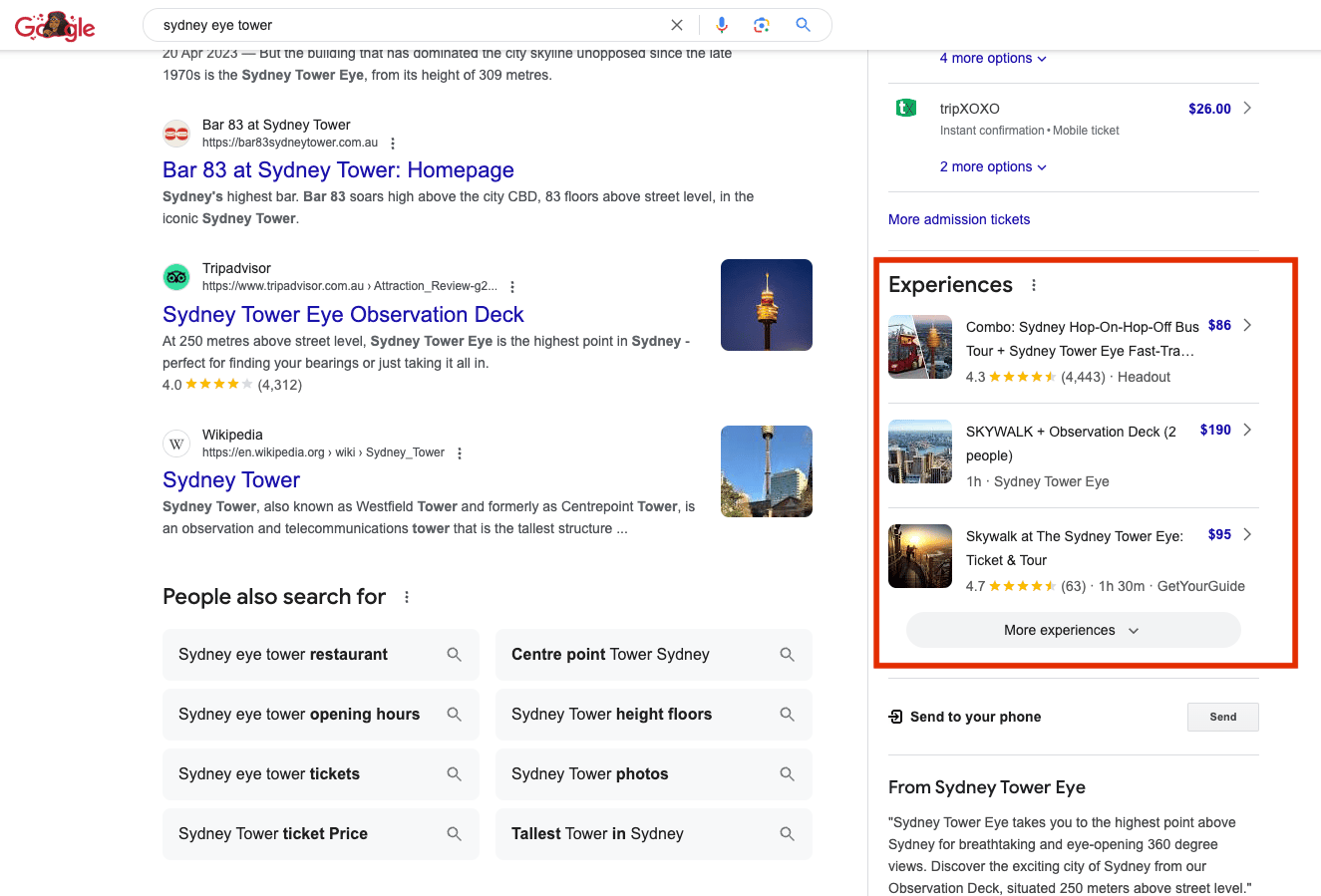This screenshot has width=1321, height=896.
Task: Search icon for Sydney Tower photos
Action: 788,774
